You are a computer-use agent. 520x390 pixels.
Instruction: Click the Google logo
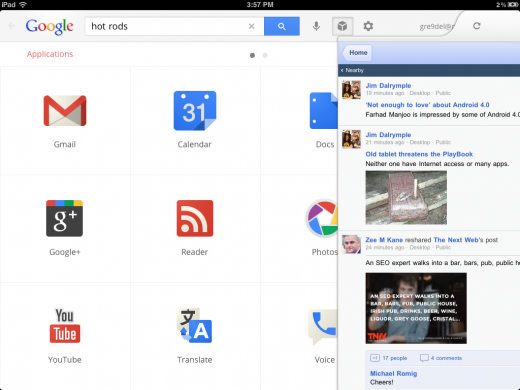(49, 26)
